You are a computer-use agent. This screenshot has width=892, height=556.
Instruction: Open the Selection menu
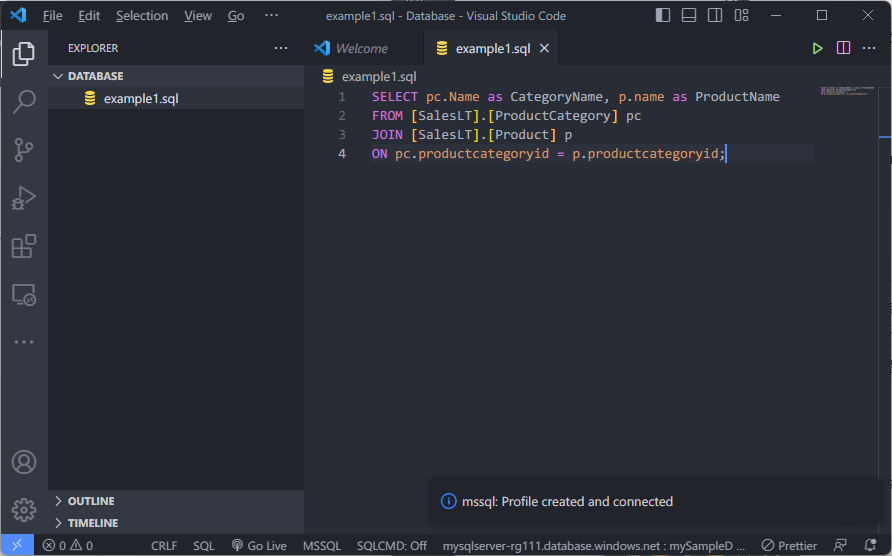click(142, 15)
